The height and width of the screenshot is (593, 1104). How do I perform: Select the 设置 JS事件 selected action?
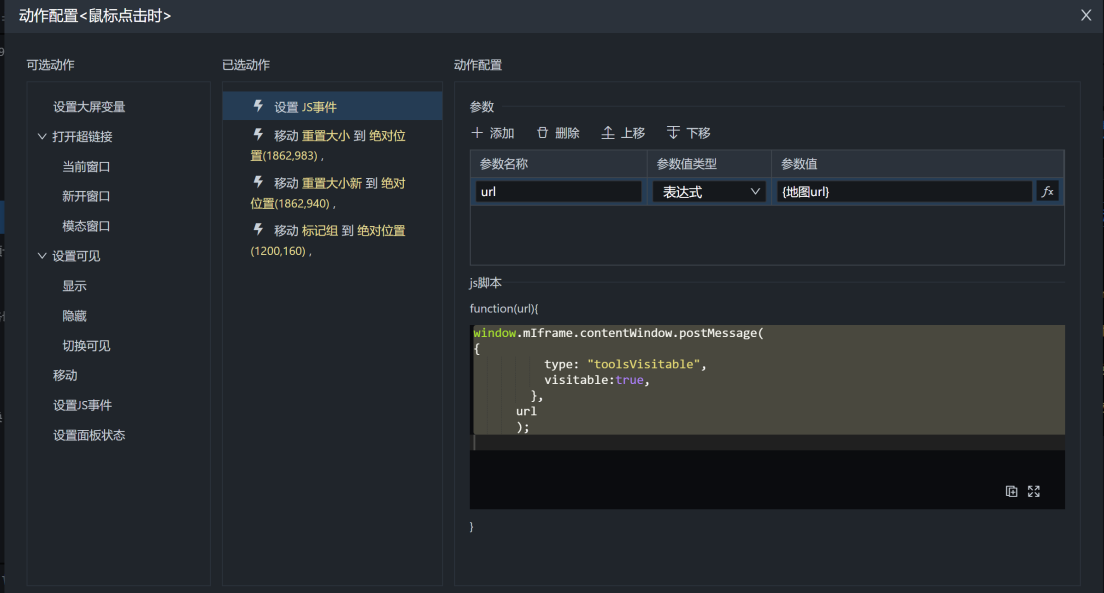coord(332,107)
